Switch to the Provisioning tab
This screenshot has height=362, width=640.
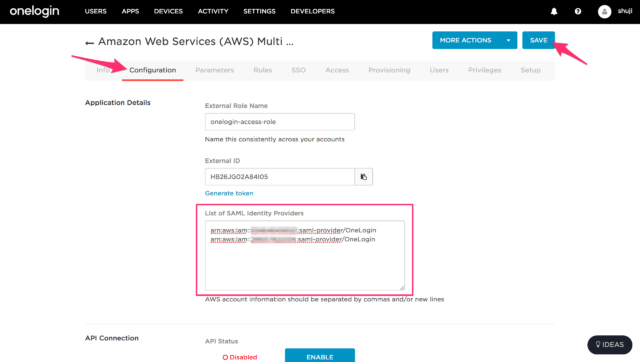click(x=389, y=70)
